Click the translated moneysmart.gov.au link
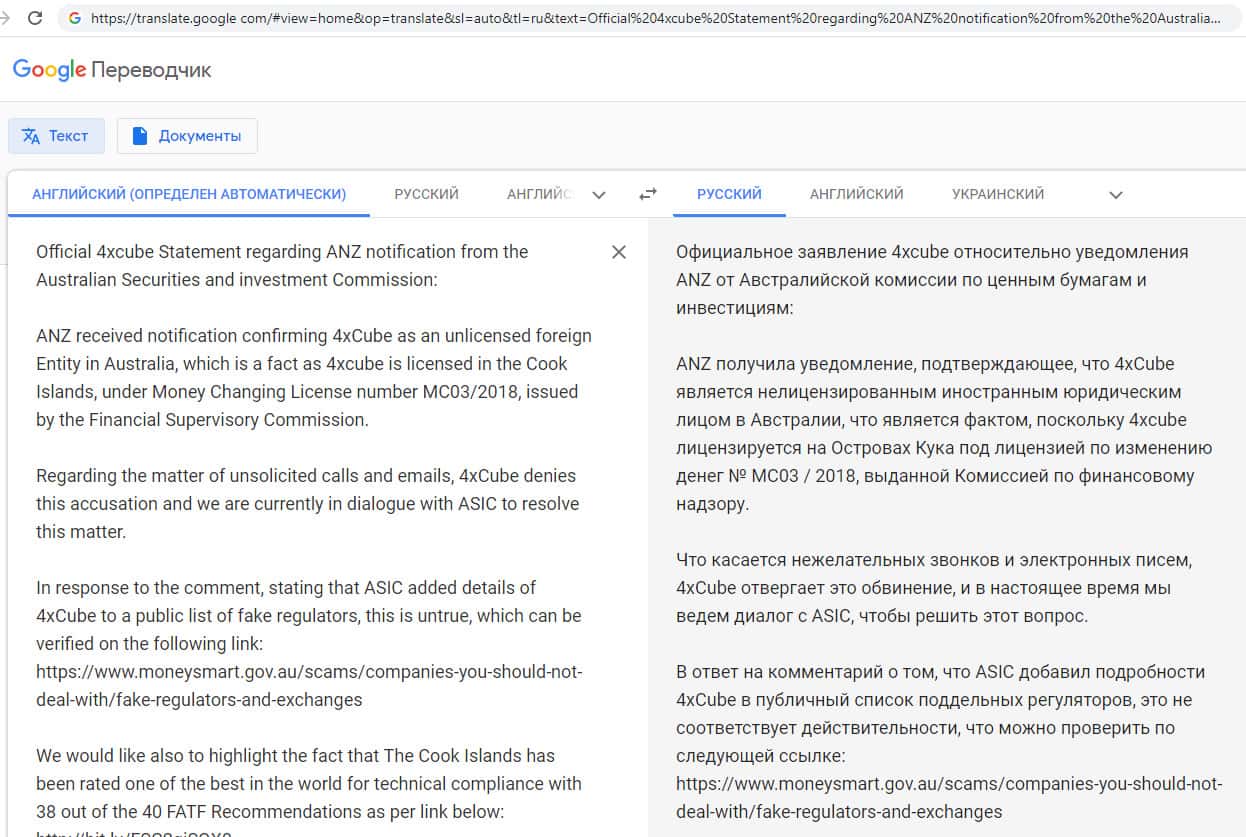1246x837 pixels. pyautogui.click(x=949, y=797)
